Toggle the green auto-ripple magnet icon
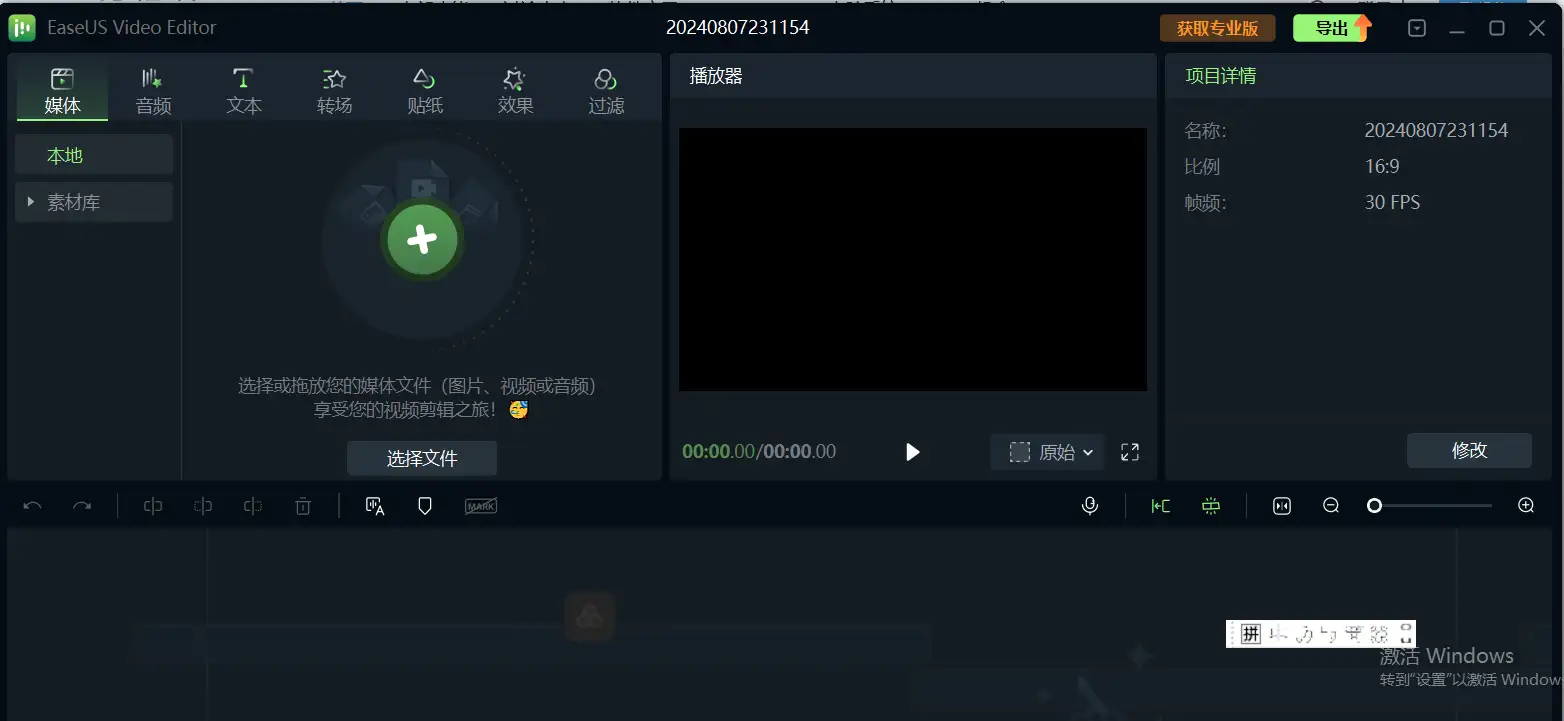The image size is (1564, 721). (1160, 506)
